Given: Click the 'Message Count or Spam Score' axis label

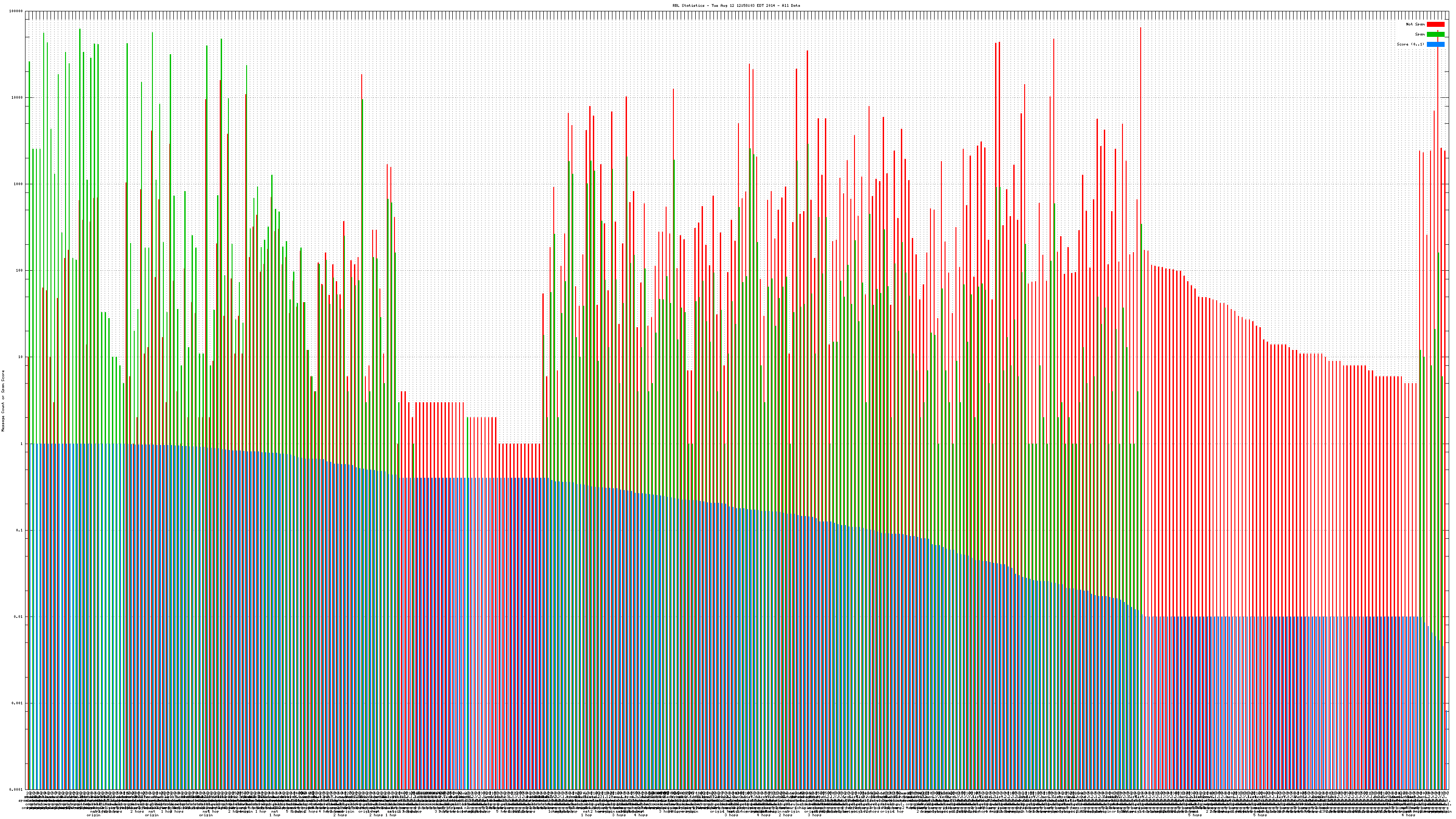Looking at the screenshot, I should (x=3, y=400).
